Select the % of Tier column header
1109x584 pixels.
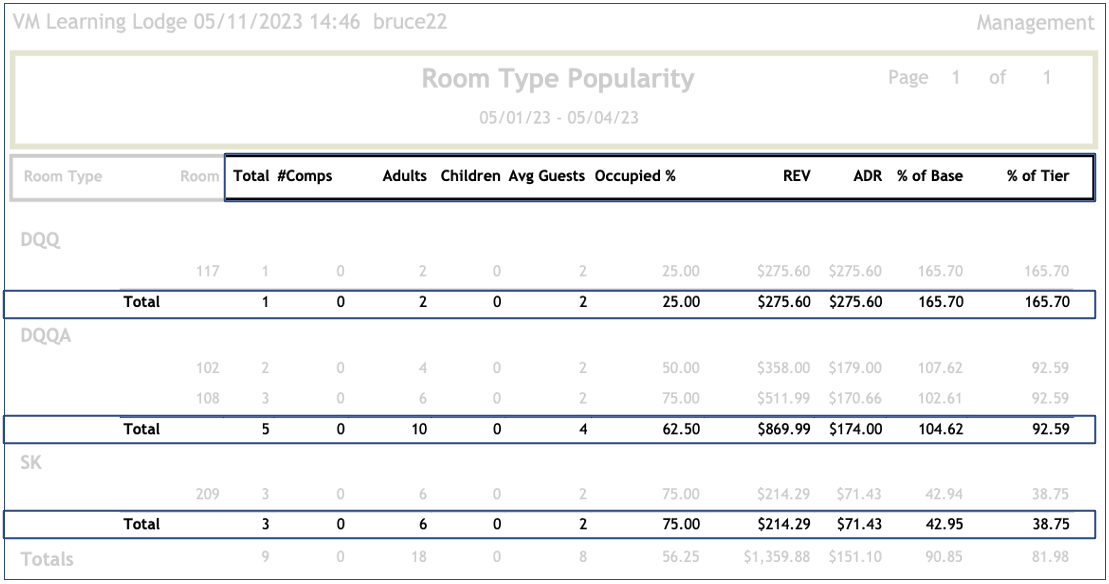1038,176
